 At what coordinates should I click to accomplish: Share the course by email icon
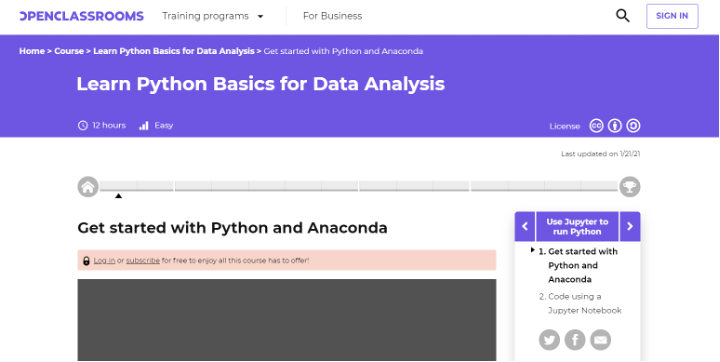click(601, 340)
